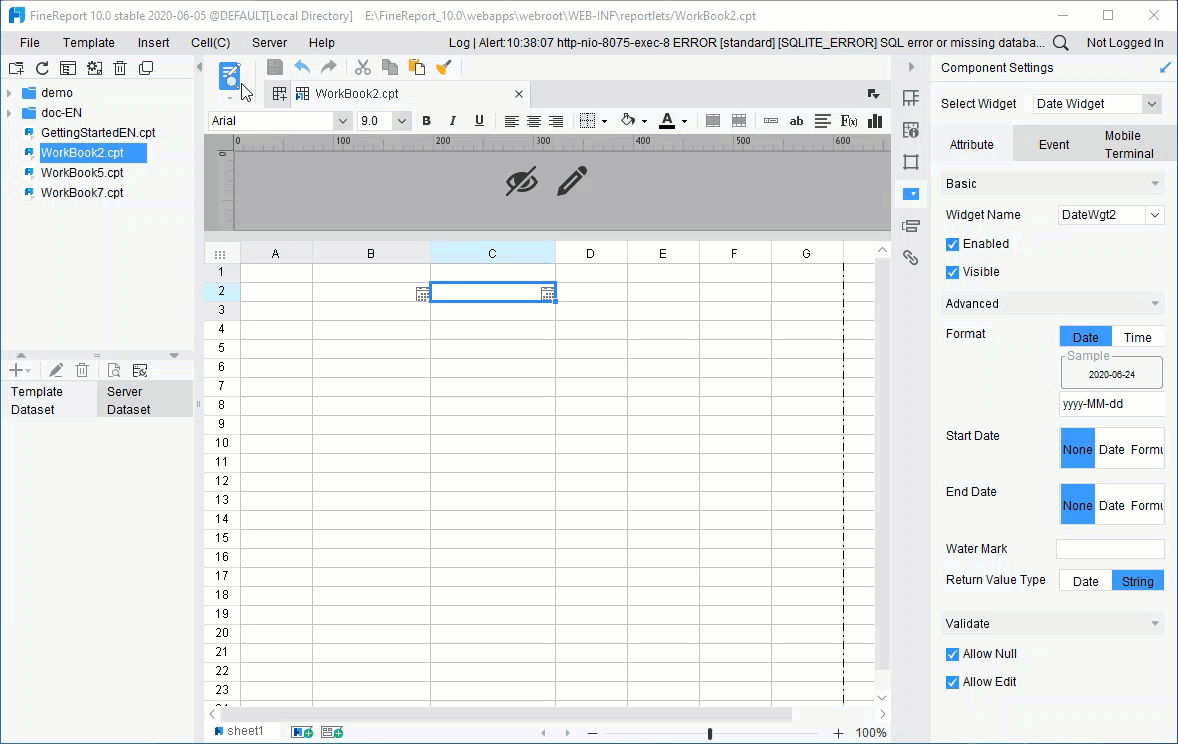The width and height of the screenshot is (1178, 744).
Task: Switch to the Server Dataset tab
Action: point(145,400)
